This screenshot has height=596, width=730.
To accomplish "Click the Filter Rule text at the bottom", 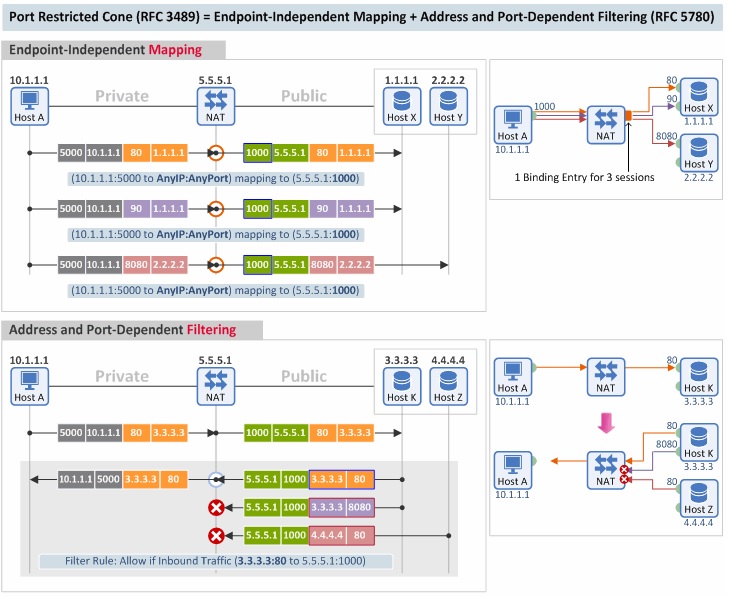I will click(215, 561).
